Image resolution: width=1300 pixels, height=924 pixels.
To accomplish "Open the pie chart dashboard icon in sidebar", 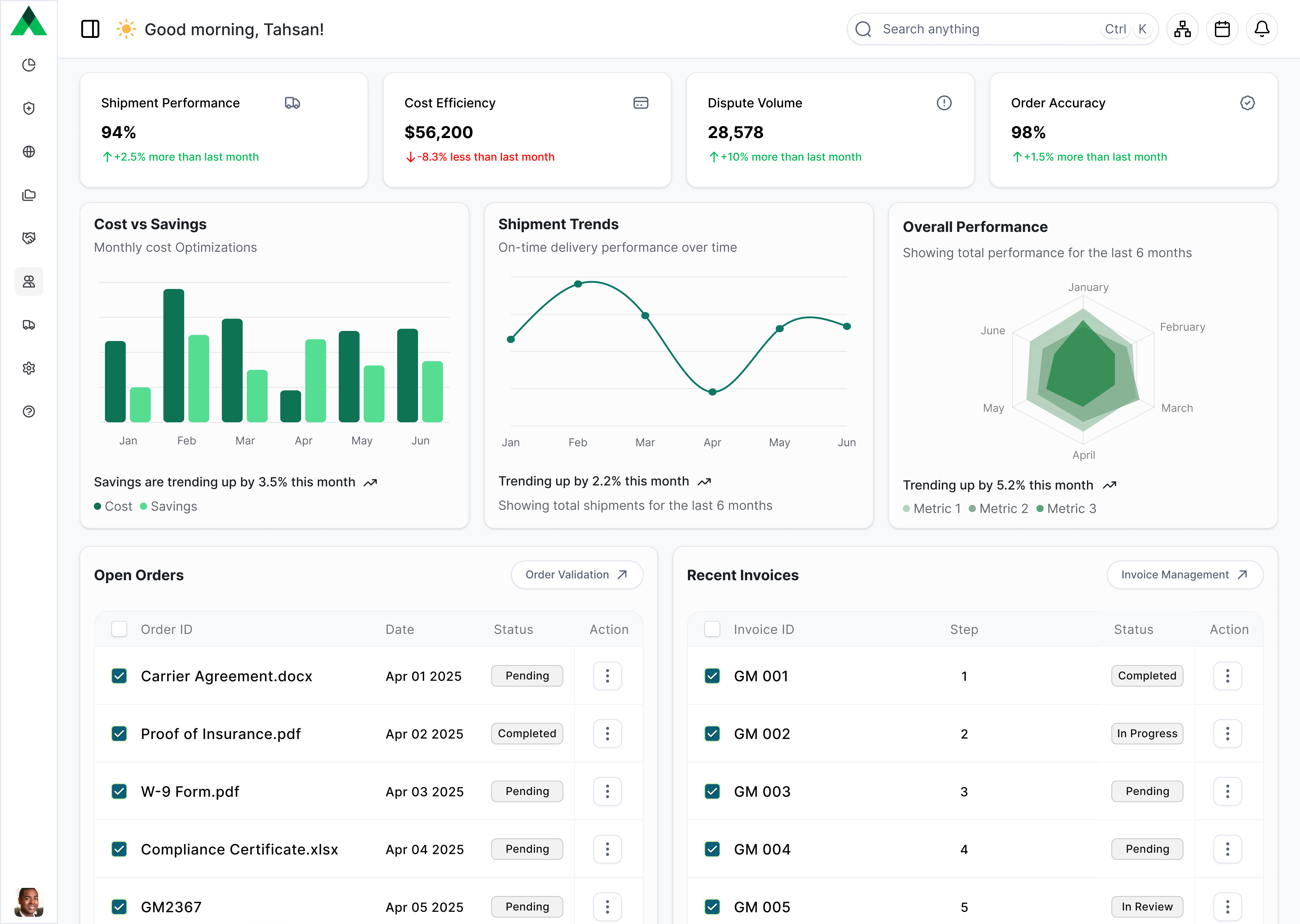I will click(x=29, y=65).
